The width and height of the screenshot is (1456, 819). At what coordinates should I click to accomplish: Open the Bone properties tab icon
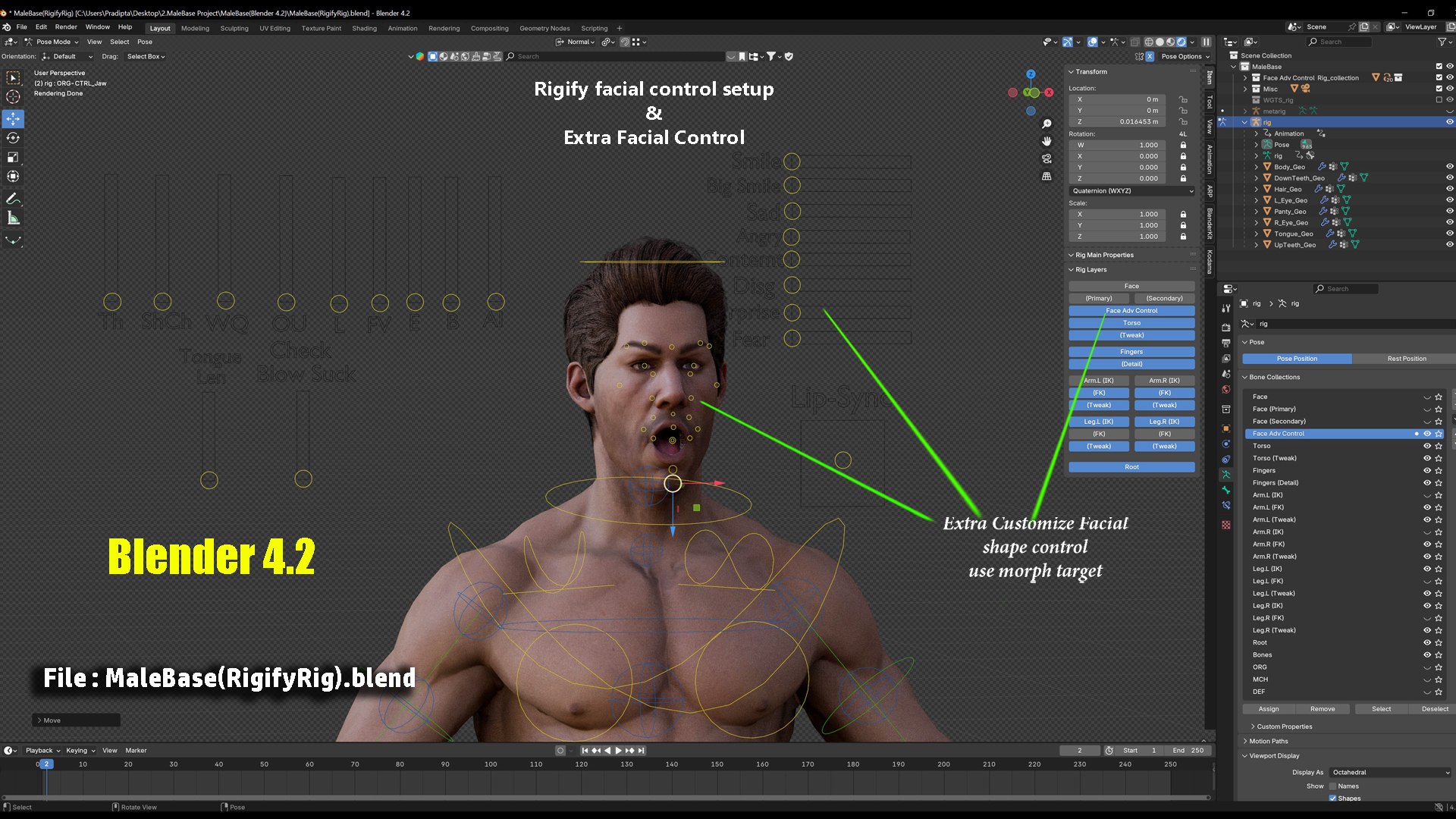pyautogui.click(x=1226, y=490)
